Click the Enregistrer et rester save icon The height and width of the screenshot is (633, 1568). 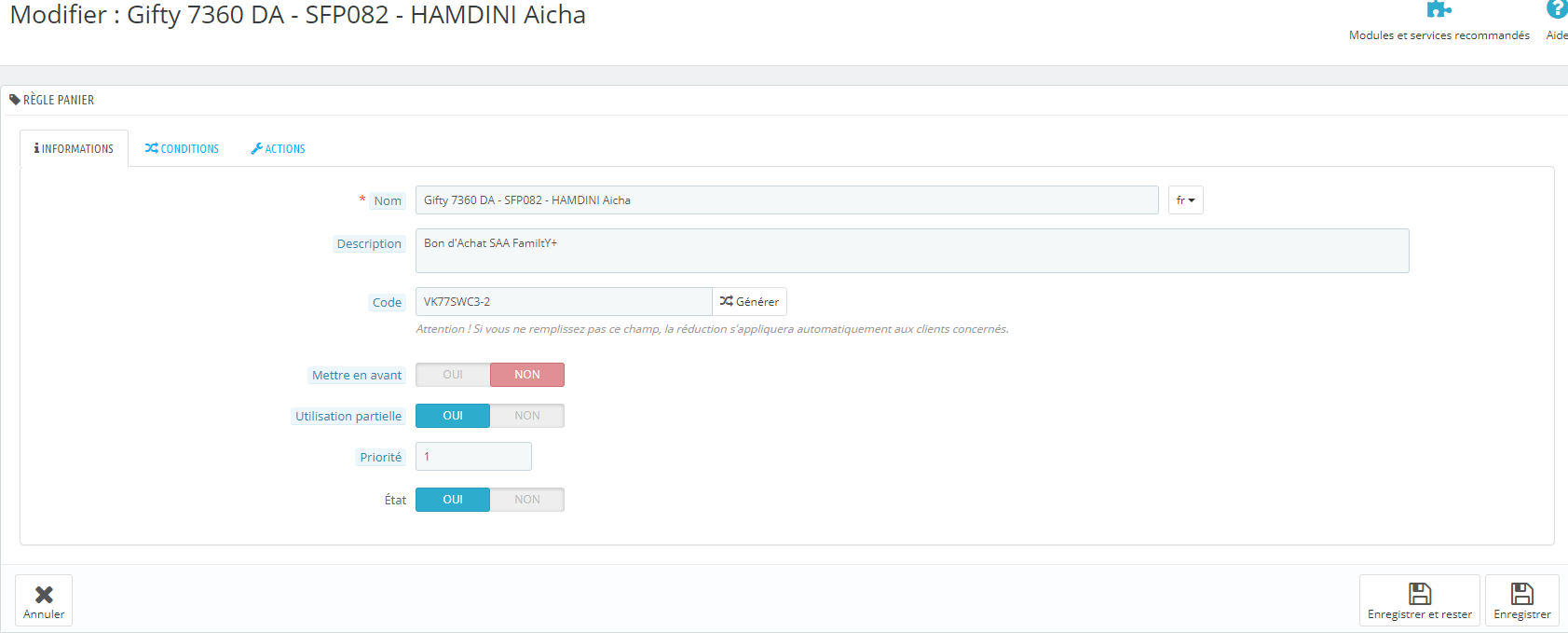pos(1420,594)
